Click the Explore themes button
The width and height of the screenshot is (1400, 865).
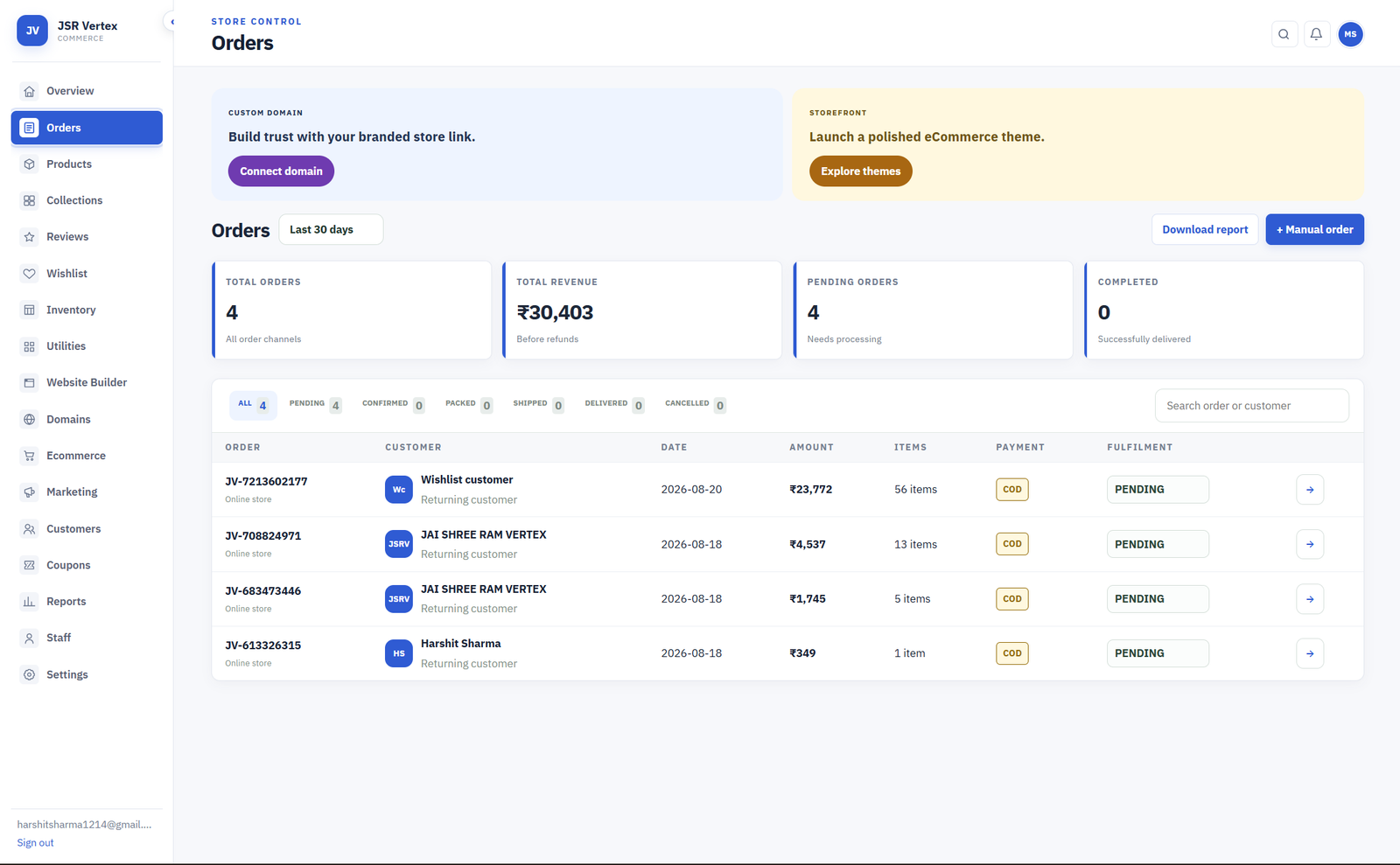click(x=860, y=171)
